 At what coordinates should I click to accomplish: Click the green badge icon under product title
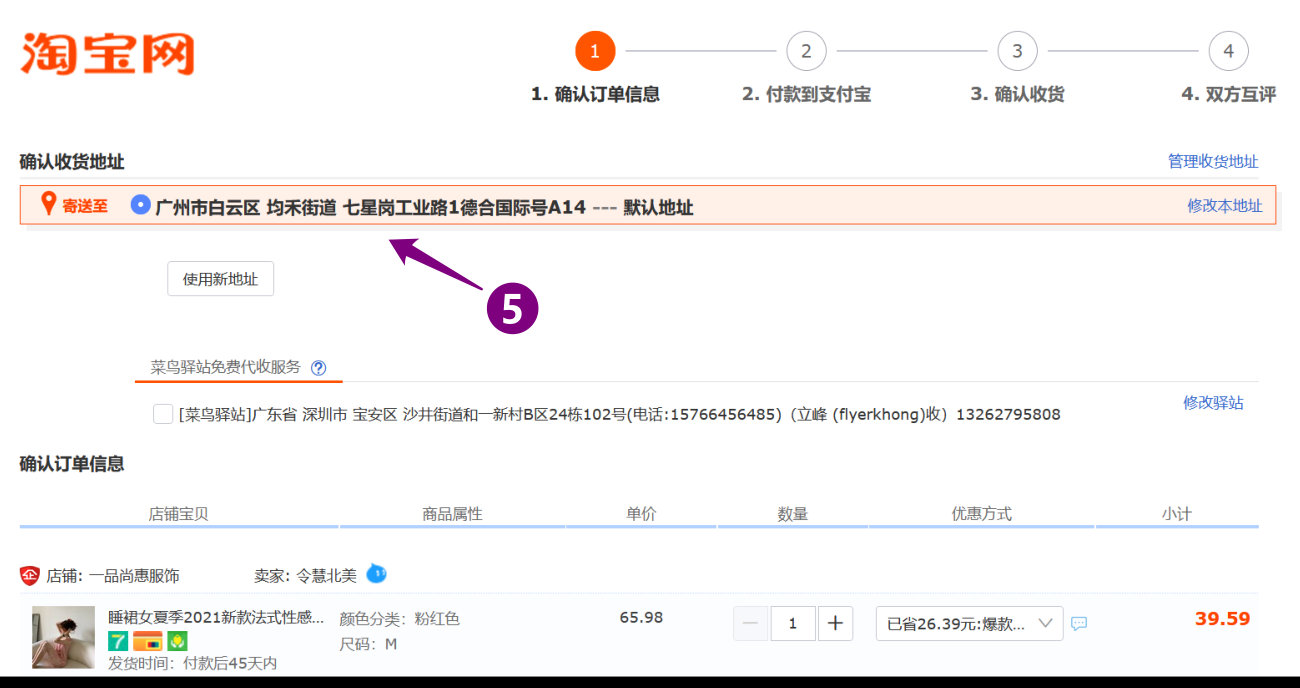click(177, 642)
